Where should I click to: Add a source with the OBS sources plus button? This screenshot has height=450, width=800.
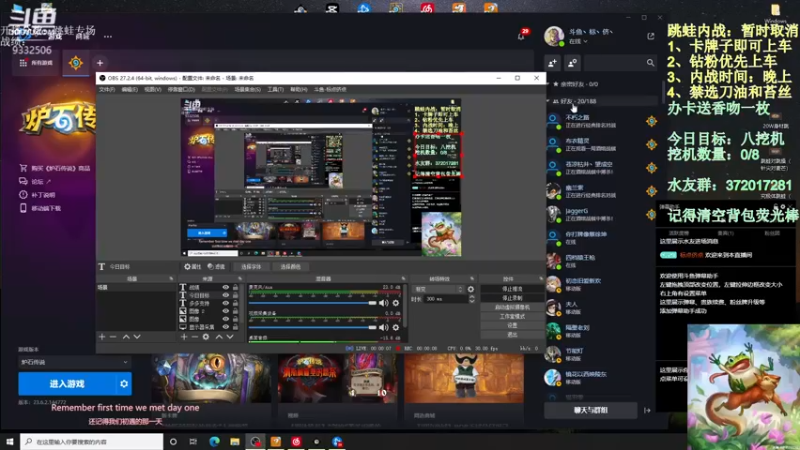pos(184,337)
